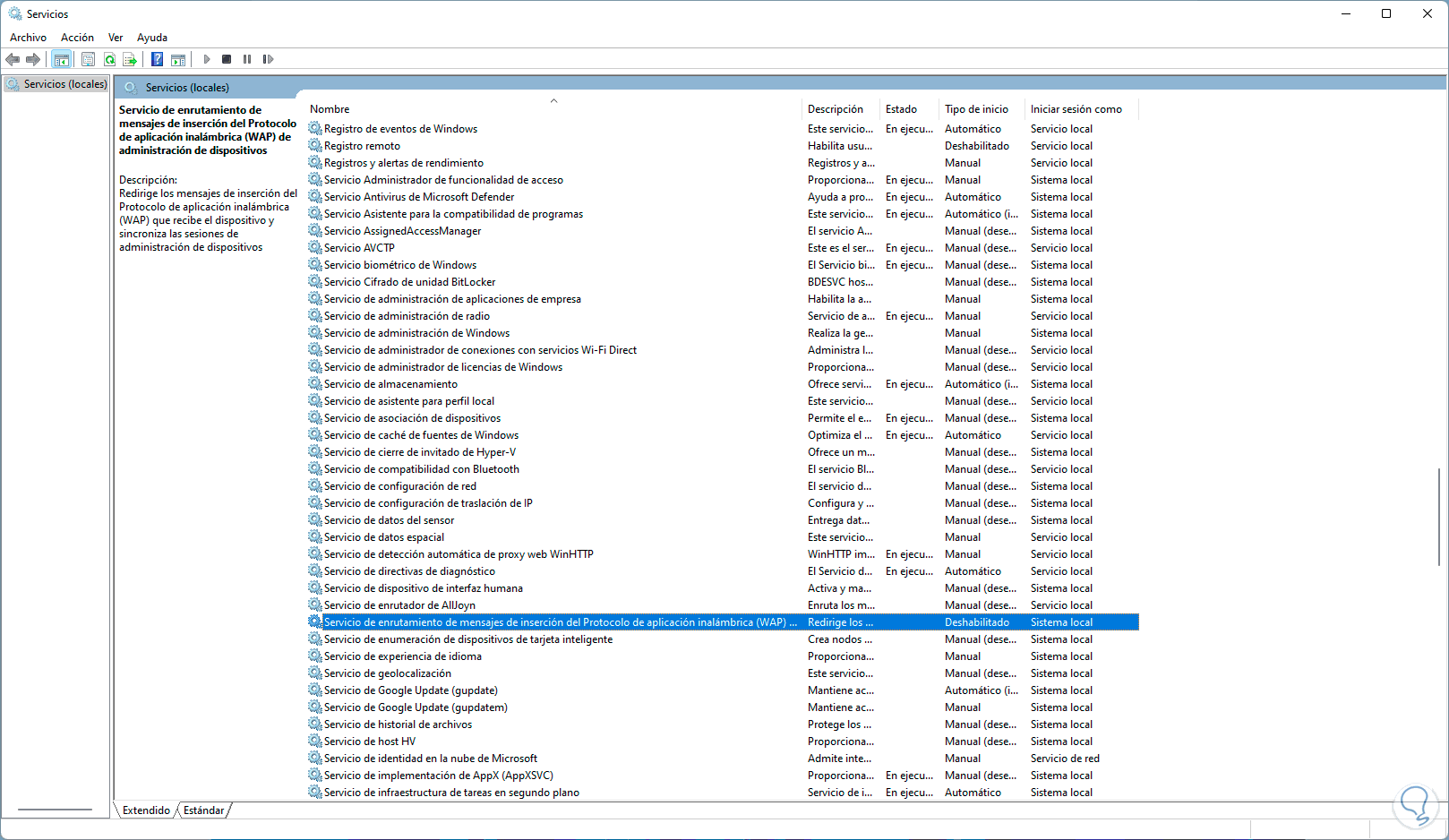
Task: Refresh the services list via toolbar
Action: pos(109,59)
